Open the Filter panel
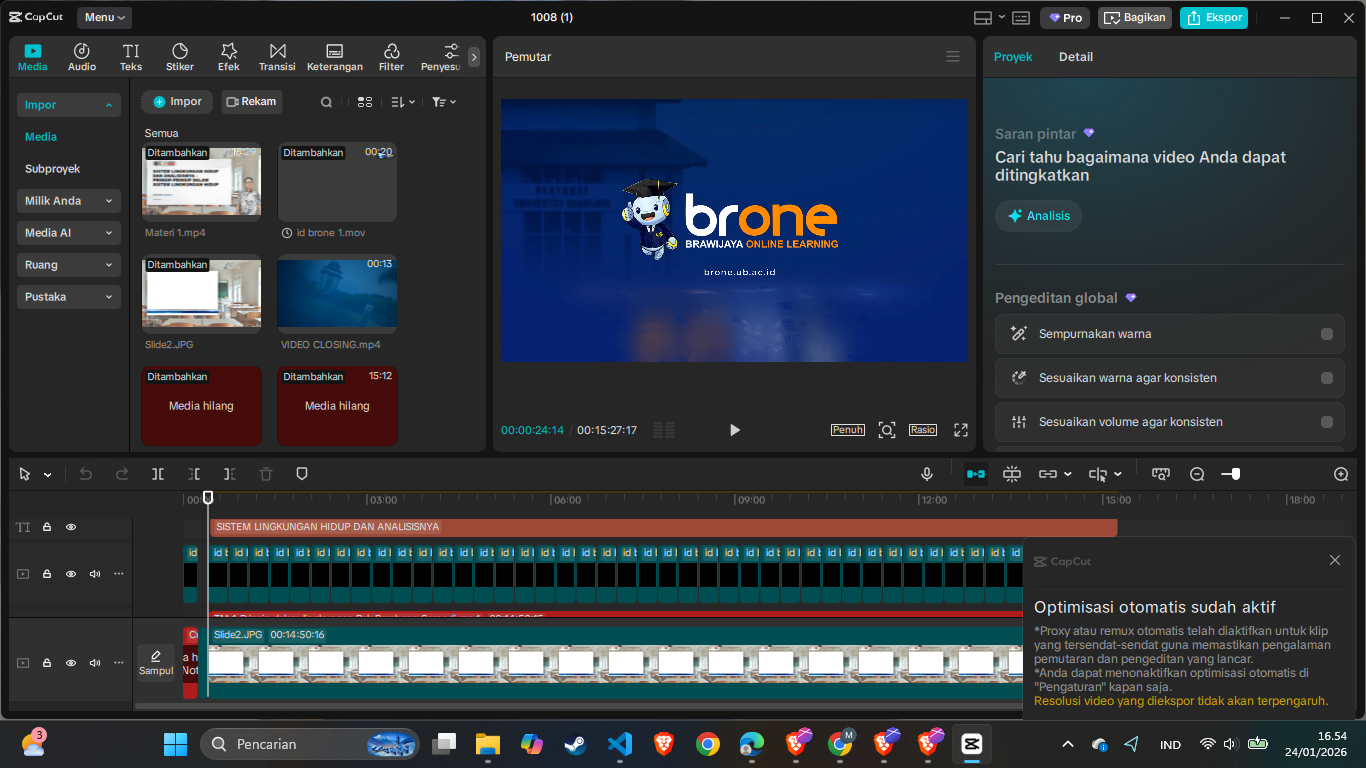 (x=391, y=57)
